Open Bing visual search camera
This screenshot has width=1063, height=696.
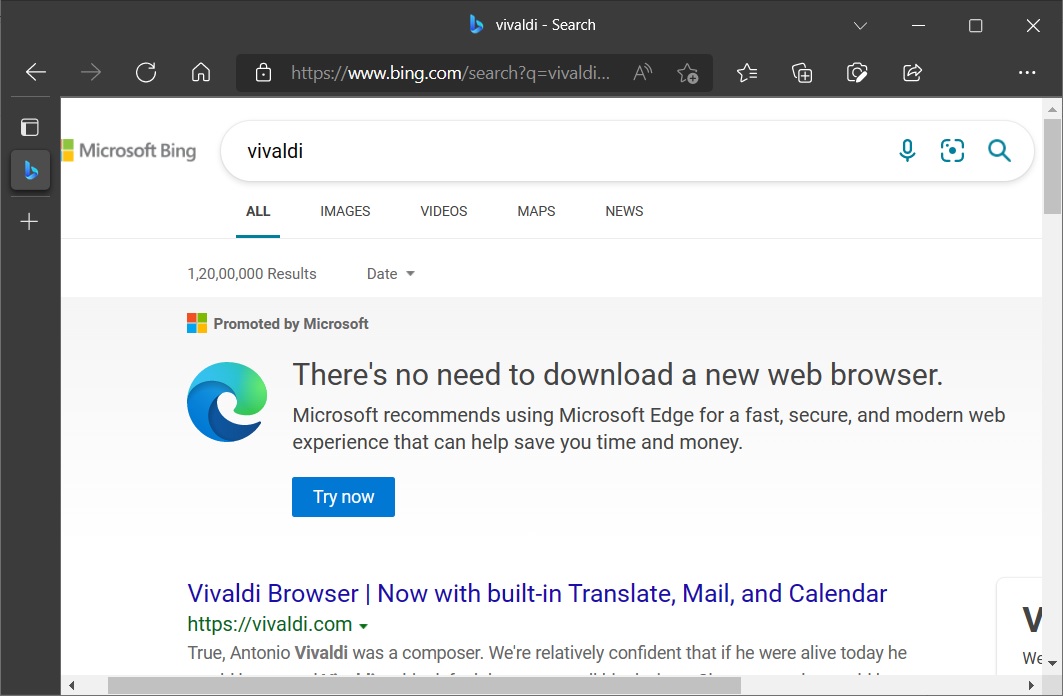pyautogui.click(x=952, y=150)
